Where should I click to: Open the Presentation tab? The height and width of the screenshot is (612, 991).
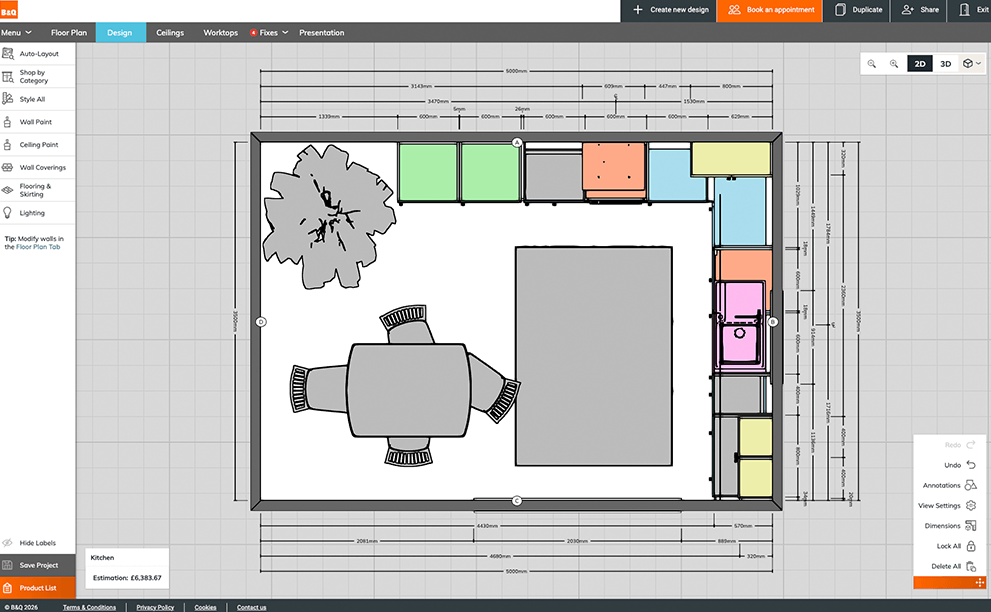[x=321, y=32]
